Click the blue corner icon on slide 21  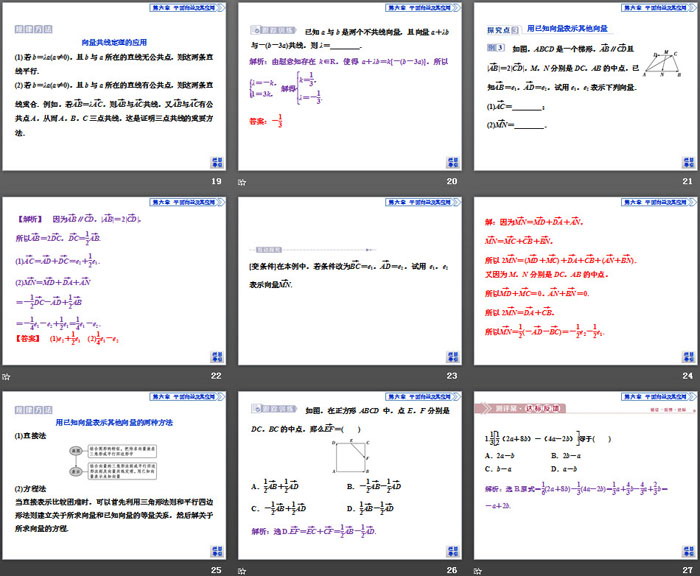(688, 163)
